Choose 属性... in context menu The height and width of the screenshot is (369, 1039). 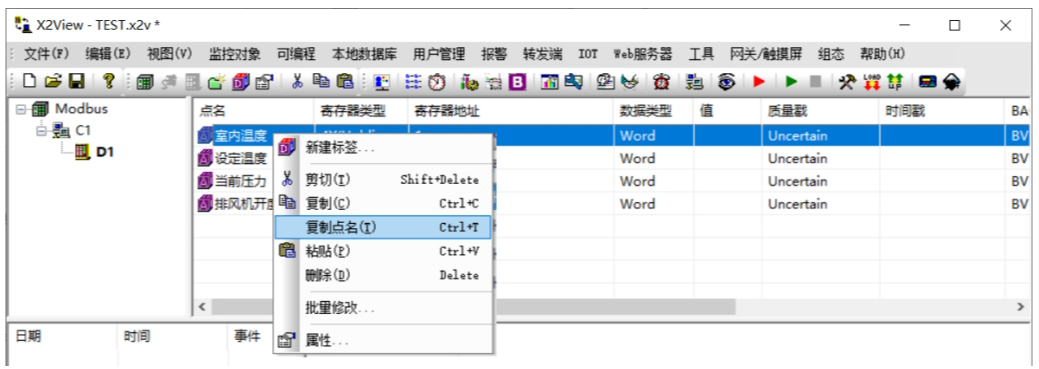383,341
